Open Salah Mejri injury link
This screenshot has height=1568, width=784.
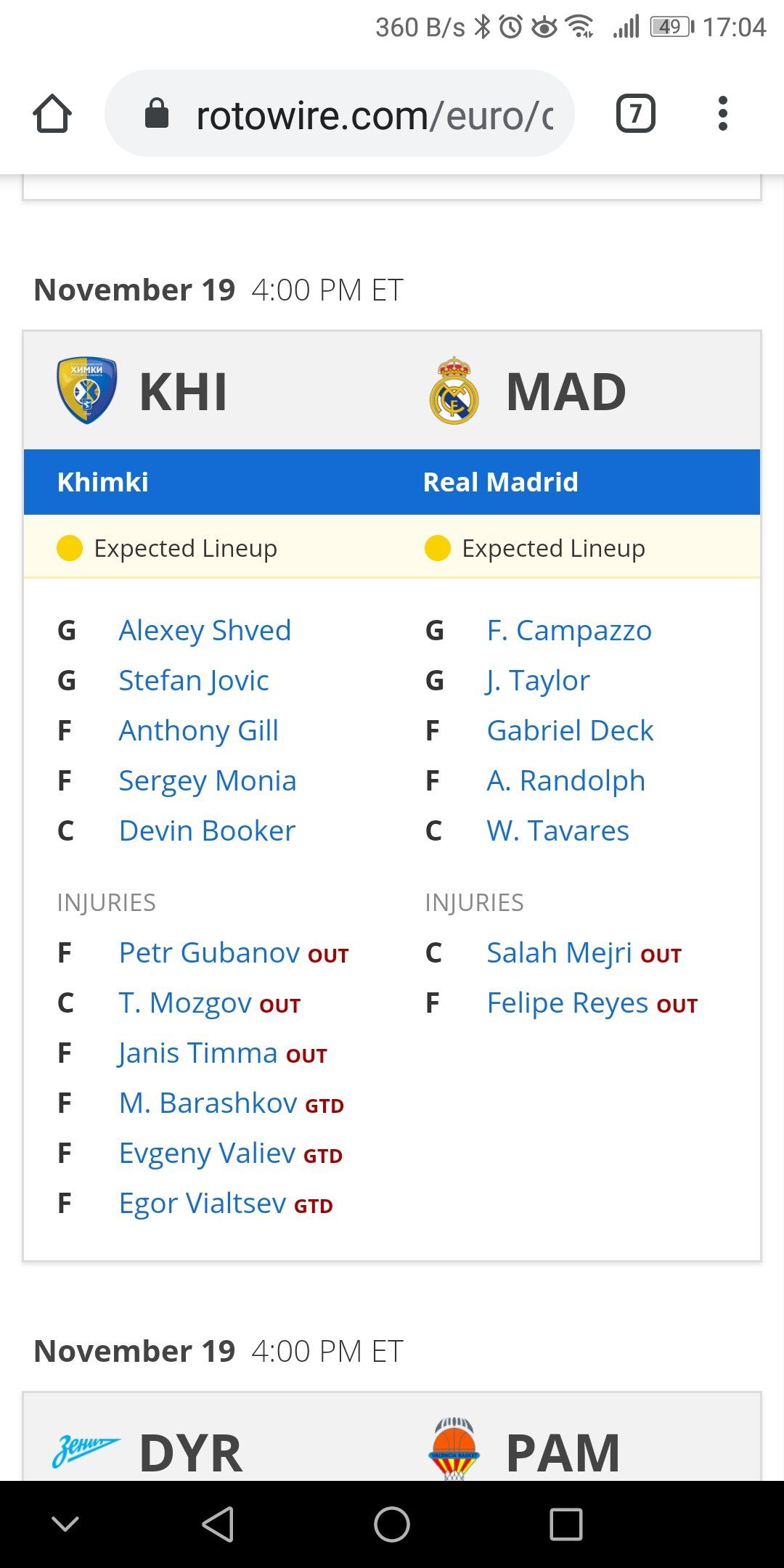click(559, 952)
